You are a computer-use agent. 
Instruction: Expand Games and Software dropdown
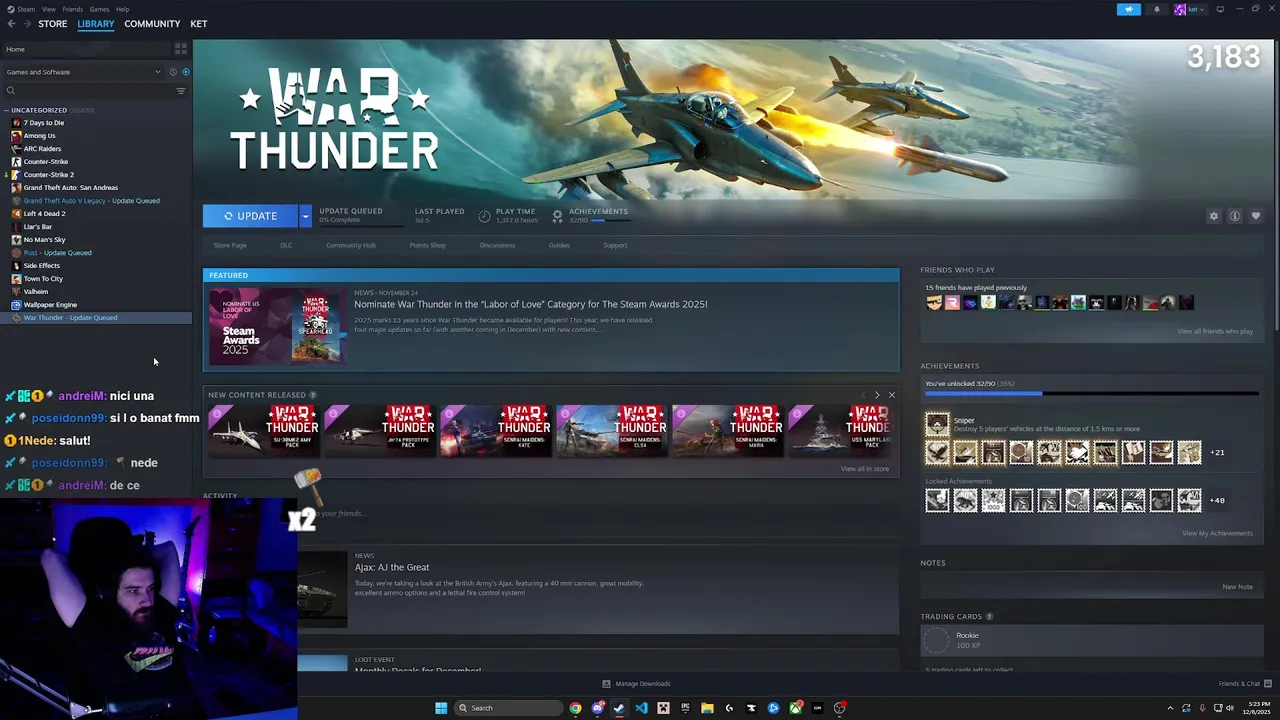click(x=83, y=72)
